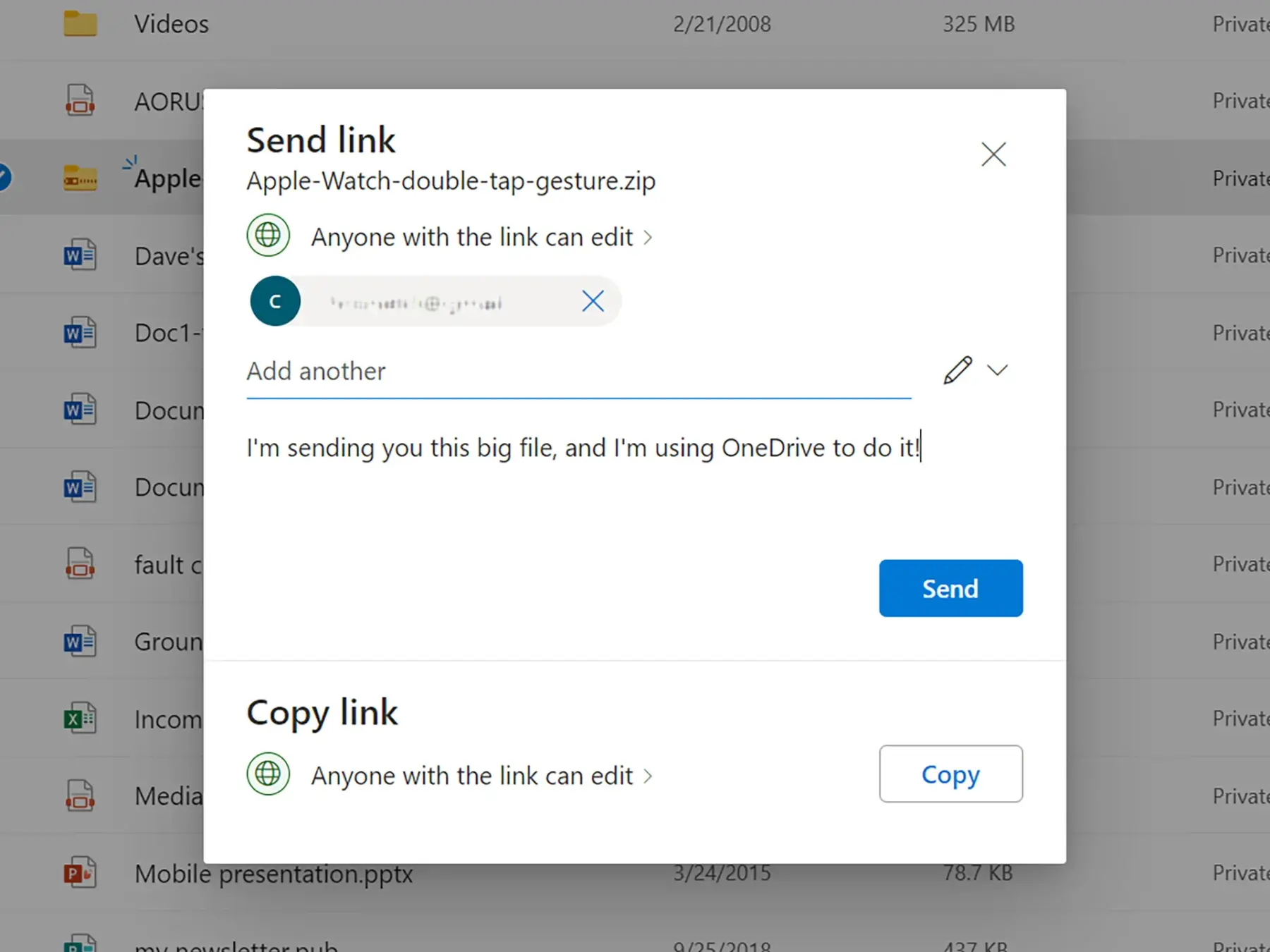
Task: Expand the permission dropdown chevron
Action: tap(997, 370)
